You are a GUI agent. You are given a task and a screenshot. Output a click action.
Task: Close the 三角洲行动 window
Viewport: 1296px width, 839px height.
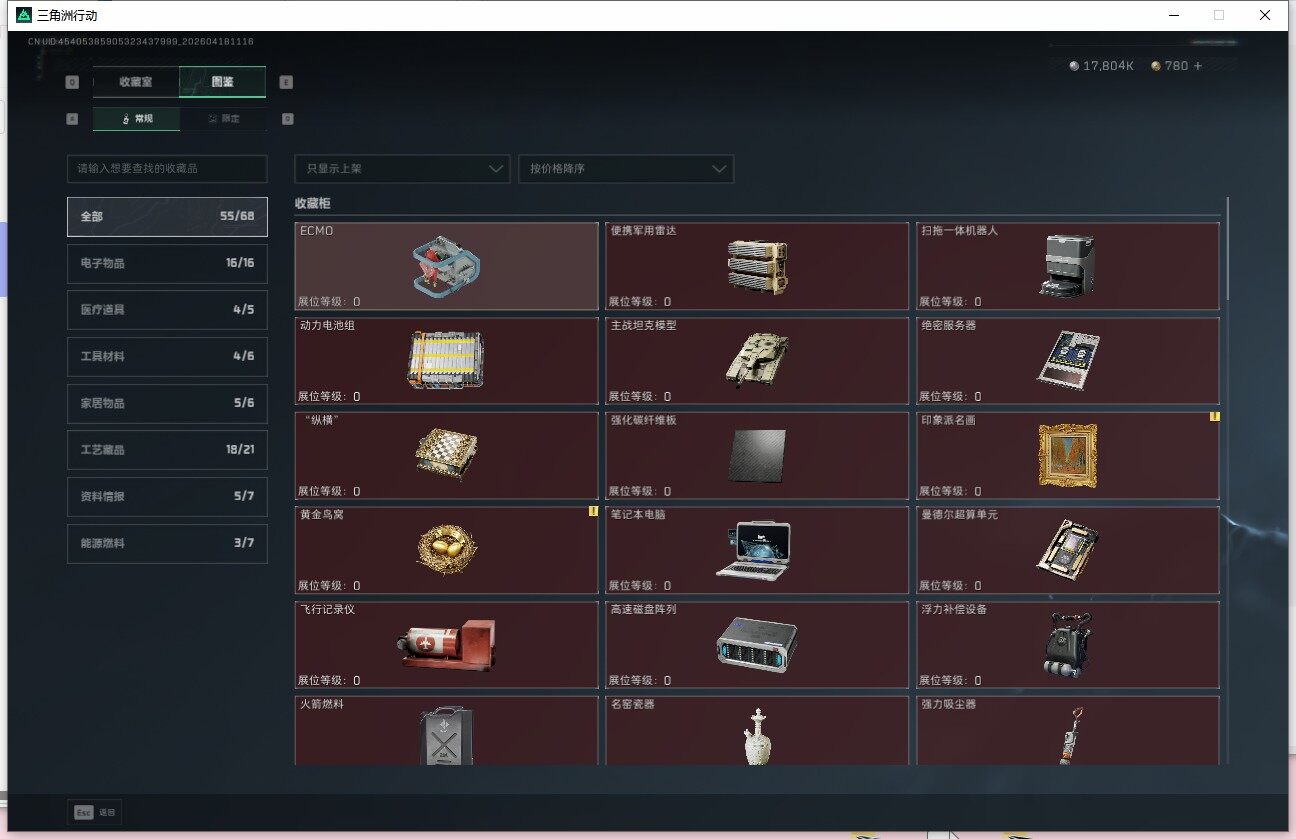tap(1265, 15)
